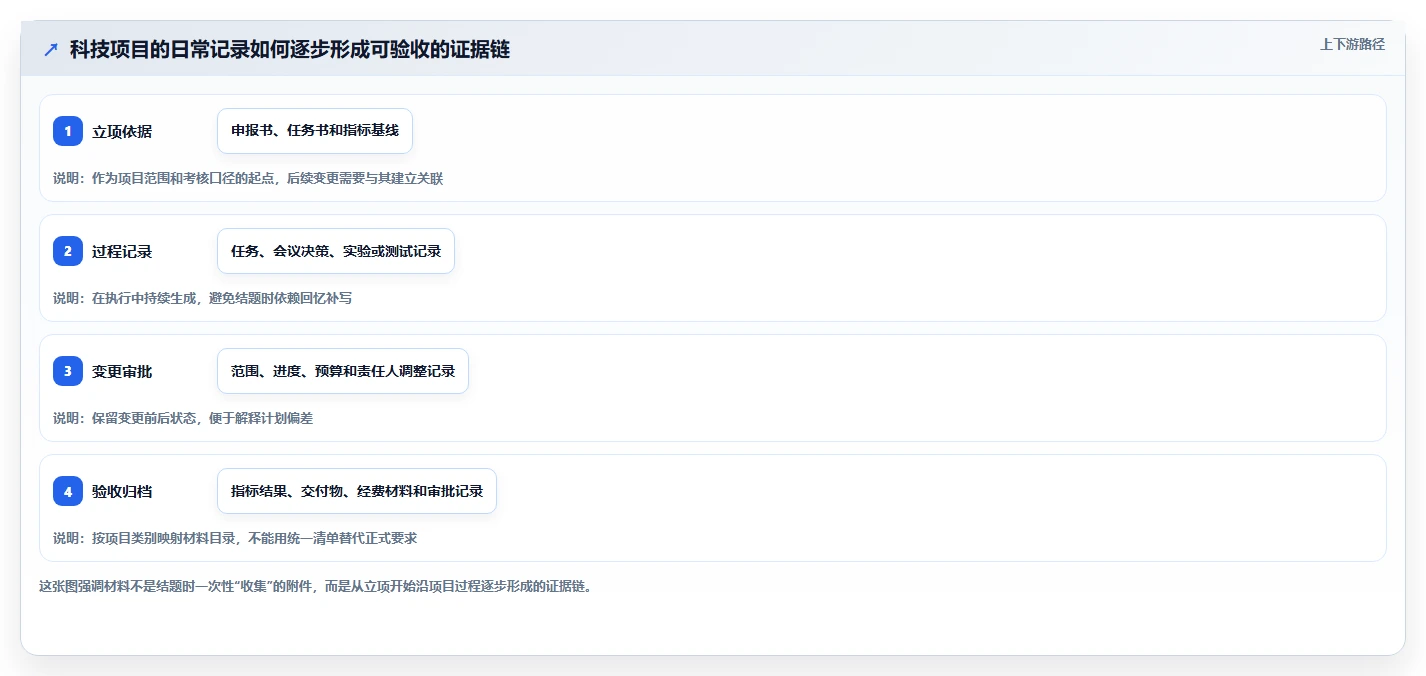Click the 过程记录 step title
1426x676 pixels.
122,251
